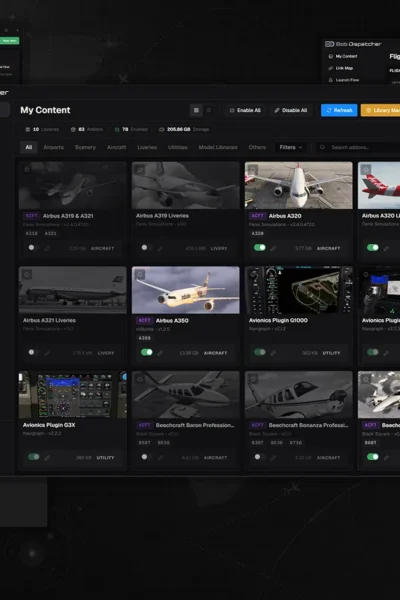Viewport: 400px width, 600px height.
Task: Click the edit icon on the Airbus A320 aircraft card
Action: click(x=273, y=248)
